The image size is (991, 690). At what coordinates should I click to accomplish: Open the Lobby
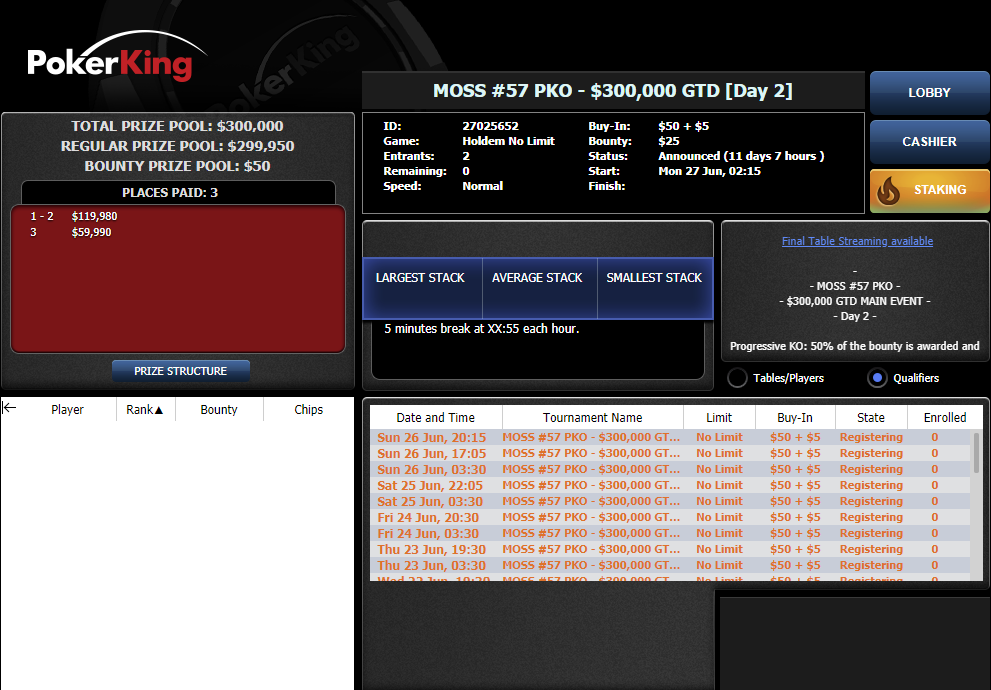click(x=929, y=93)
